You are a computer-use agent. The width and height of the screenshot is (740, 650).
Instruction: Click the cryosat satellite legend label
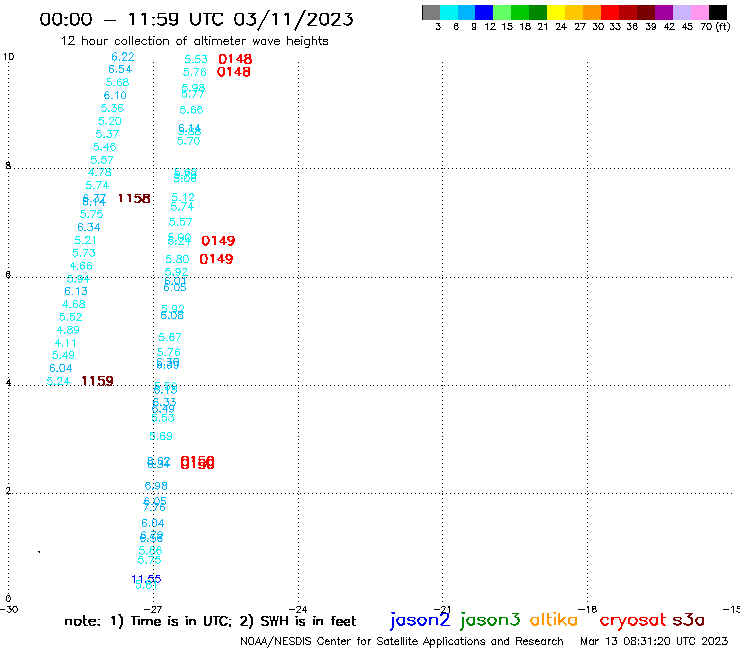(x=633, y=620)
